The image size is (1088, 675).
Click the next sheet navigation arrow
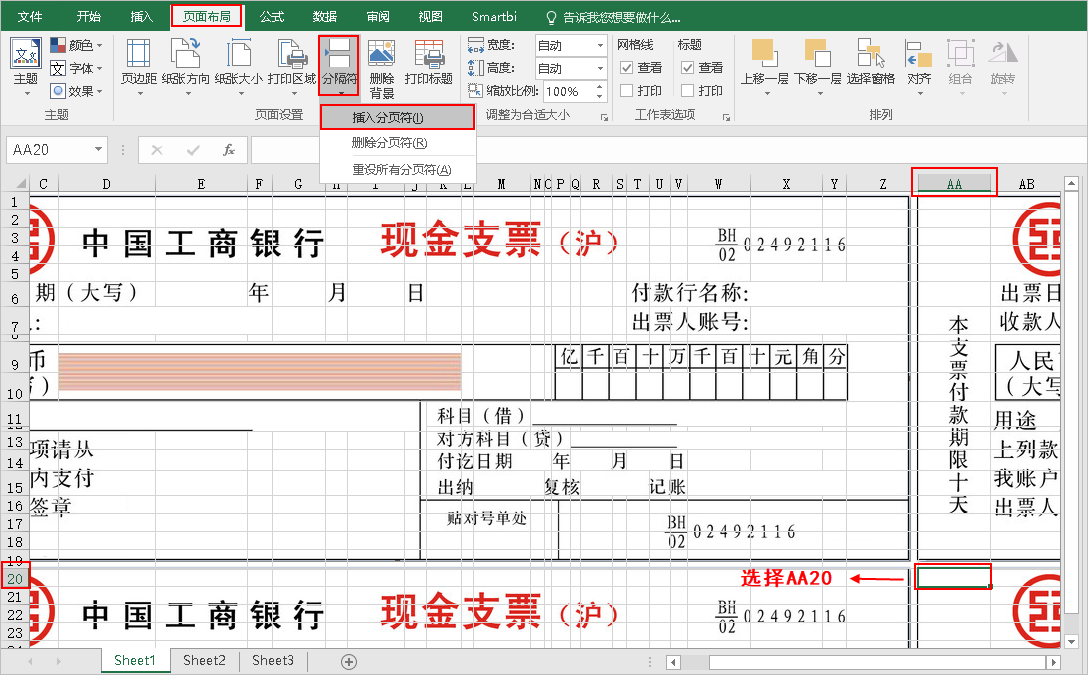coord(58,662)
